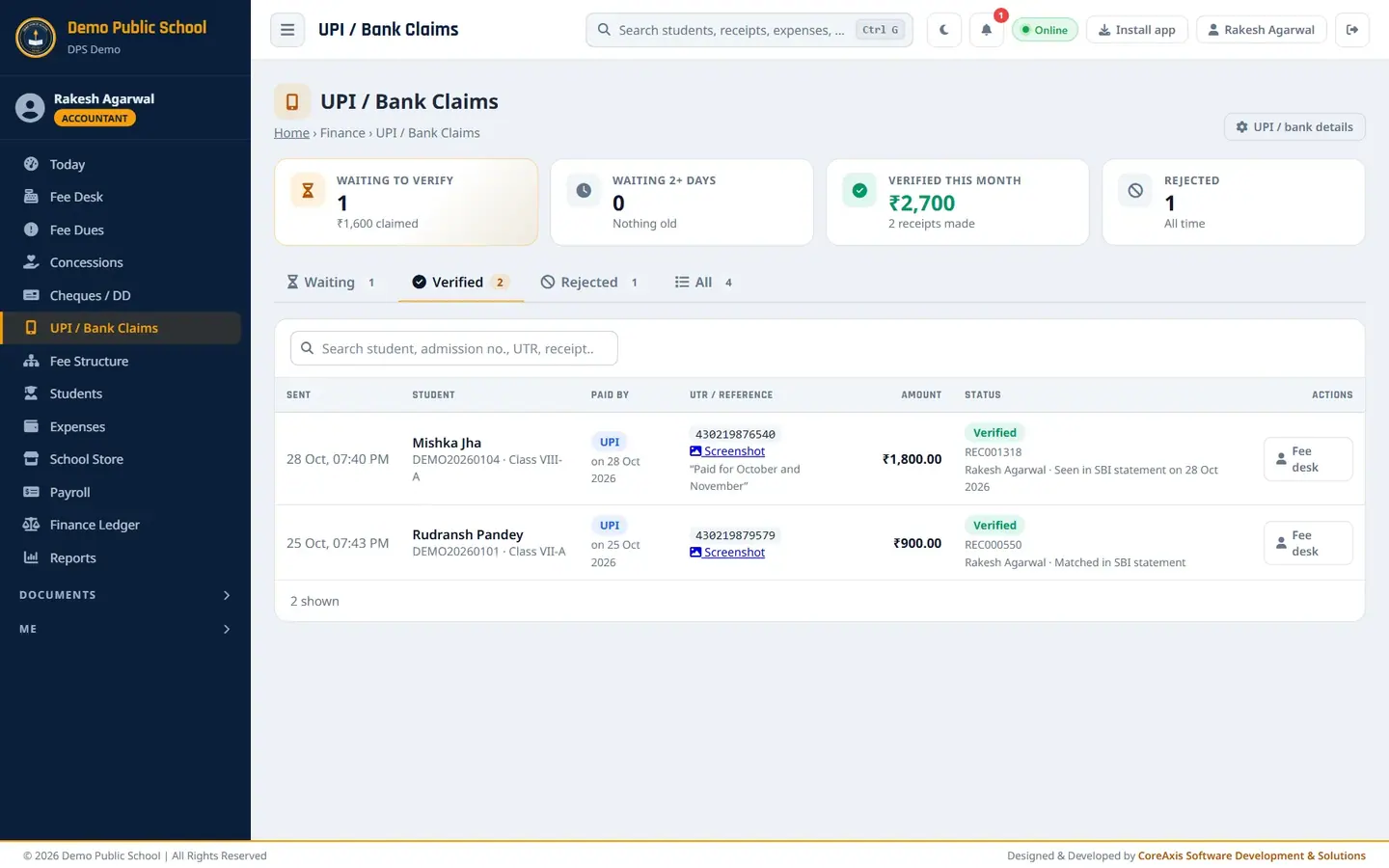Open UPI / bank details settings

point(1294,127)
